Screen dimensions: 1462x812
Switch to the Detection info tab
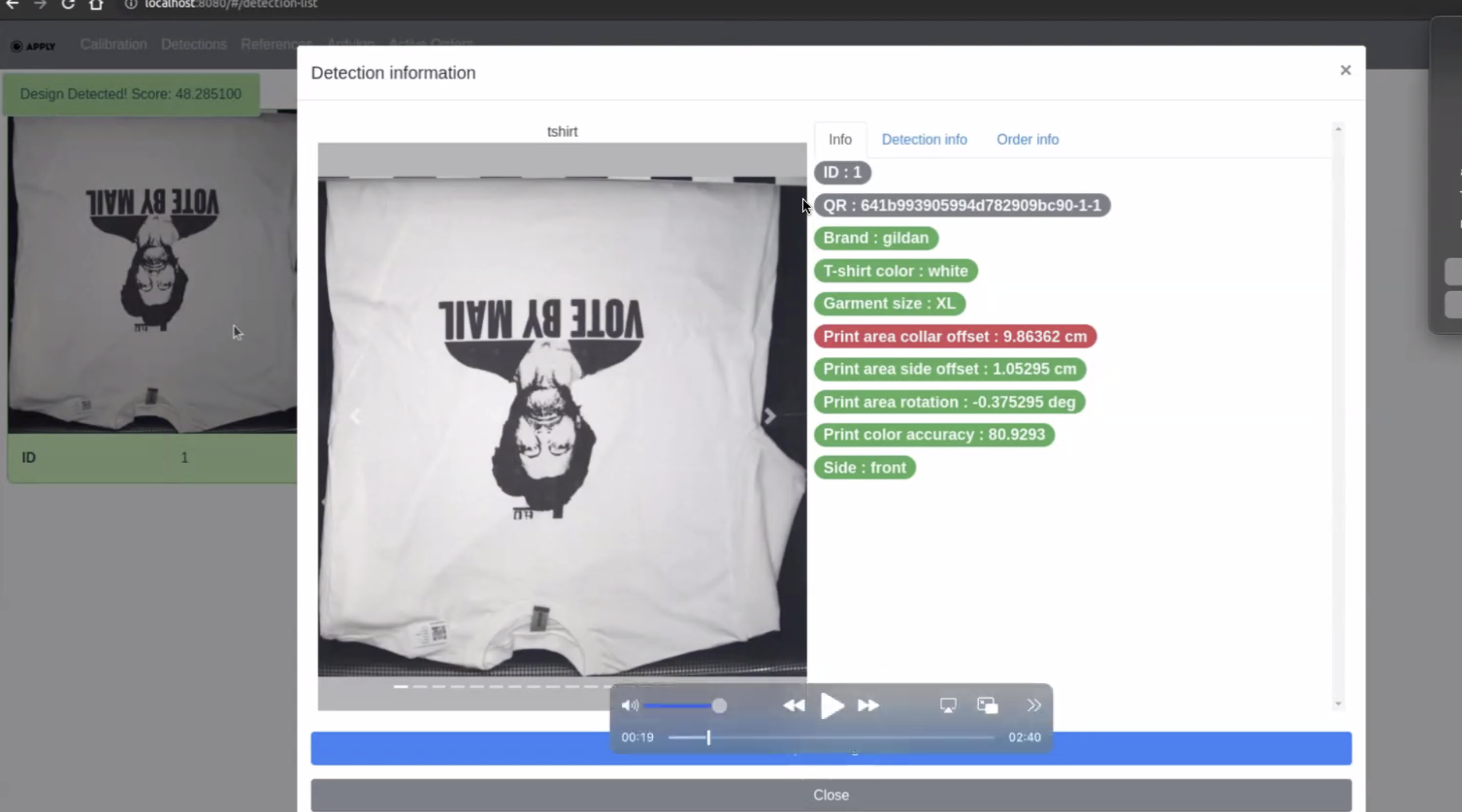pyautogui.click(x=924, y=139)
